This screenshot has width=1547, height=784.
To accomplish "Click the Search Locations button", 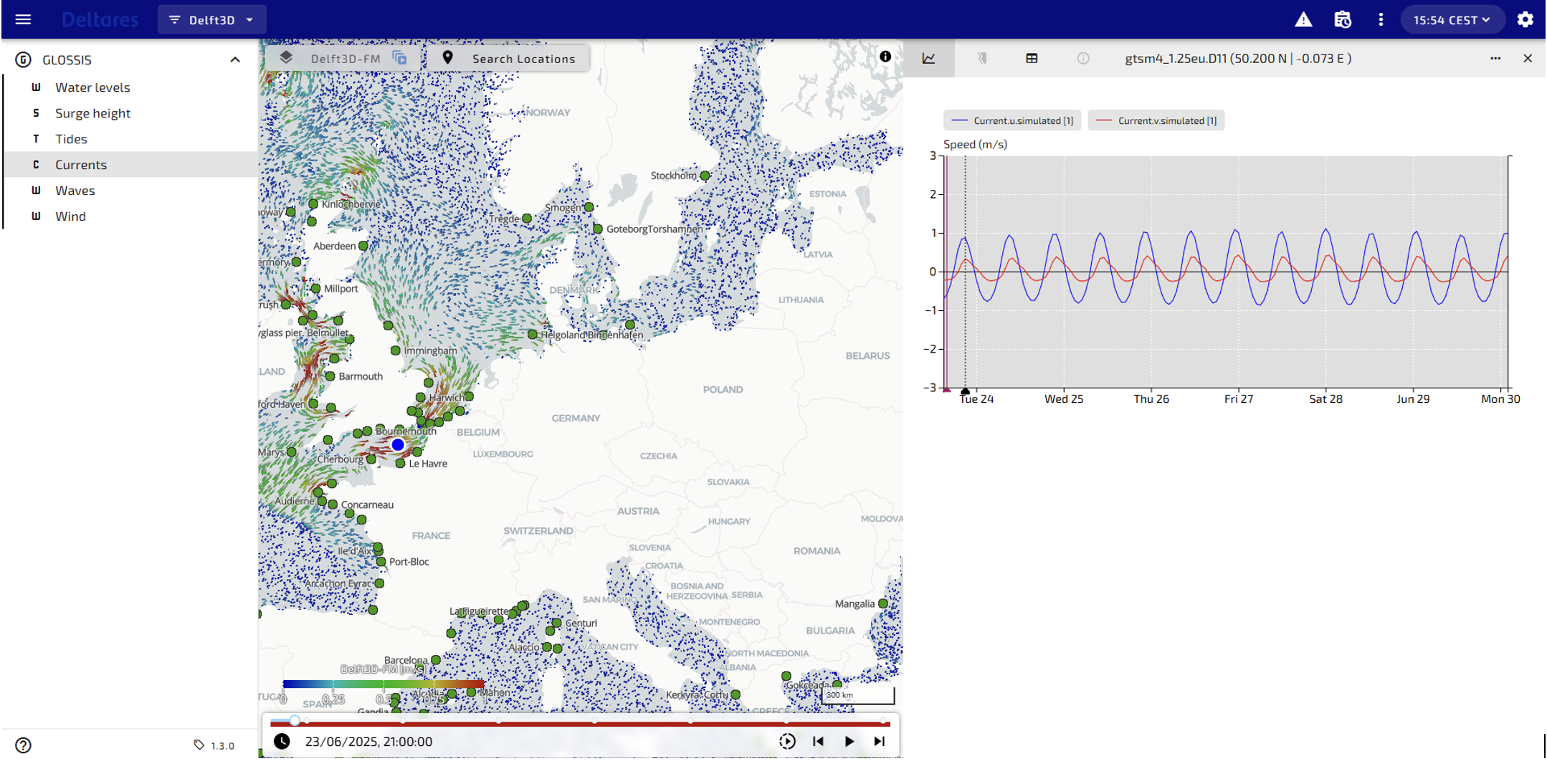I will (508, 59).
